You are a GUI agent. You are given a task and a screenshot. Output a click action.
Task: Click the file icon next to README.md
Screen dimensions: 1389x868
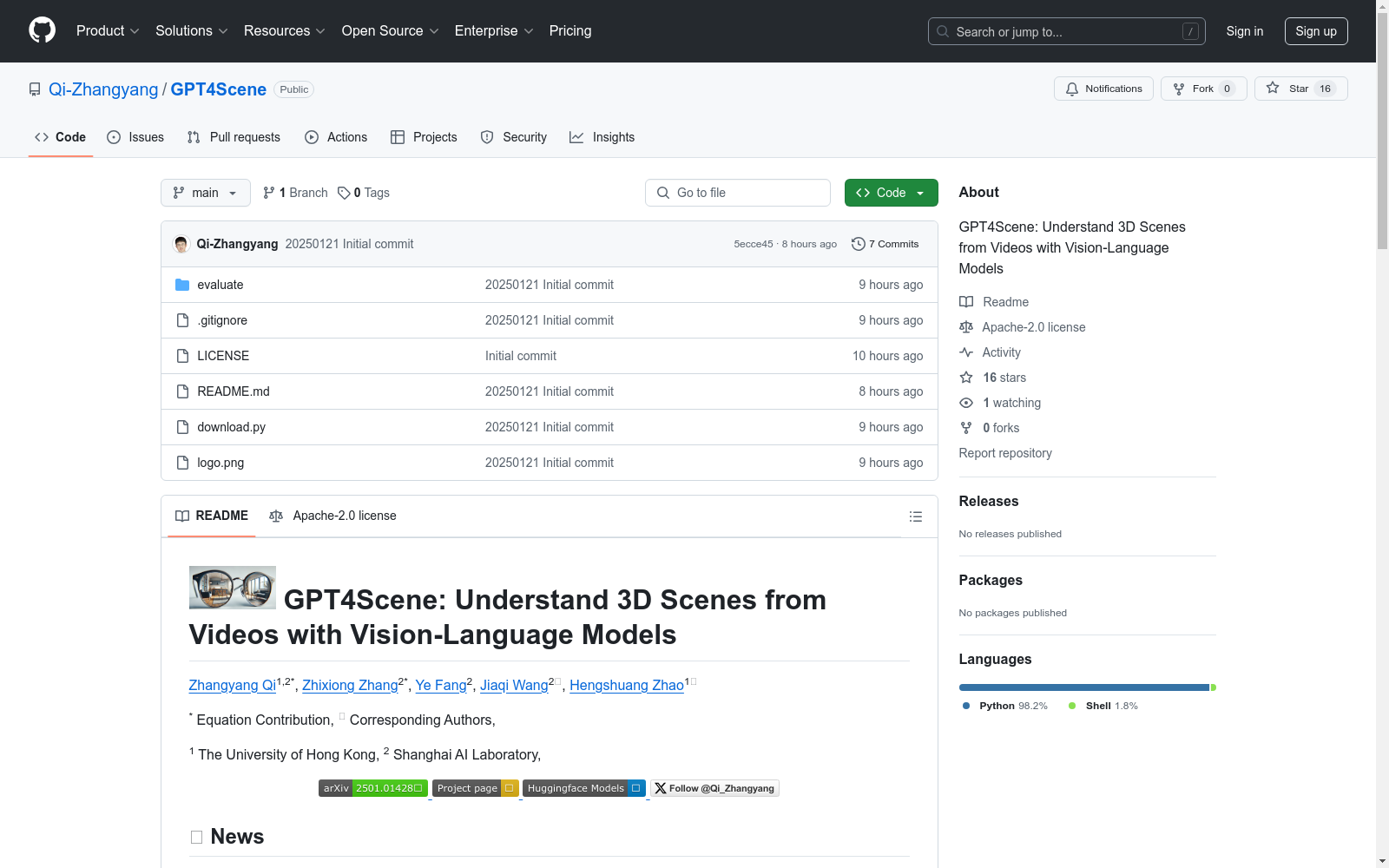click(x=182, y=391)
